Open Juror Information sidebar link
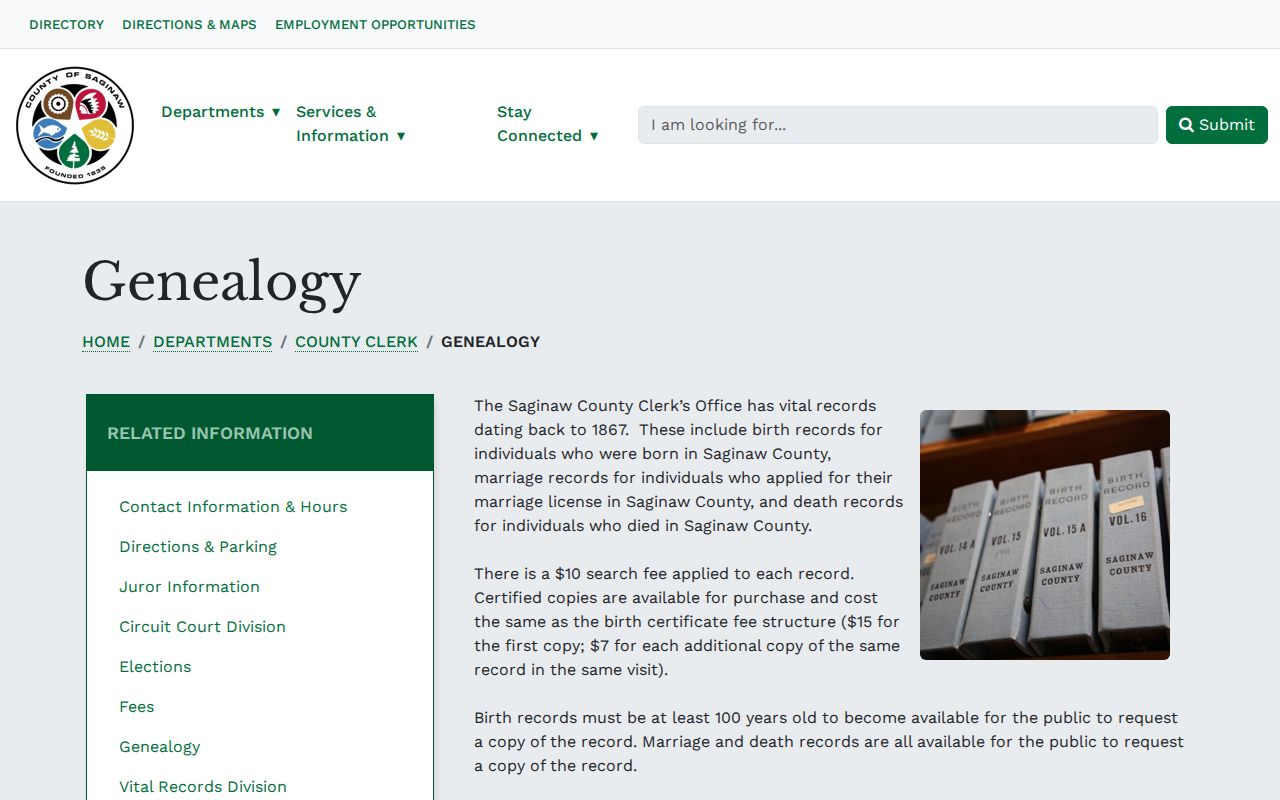The image size is (1280, 800). (x=189, y=587)
